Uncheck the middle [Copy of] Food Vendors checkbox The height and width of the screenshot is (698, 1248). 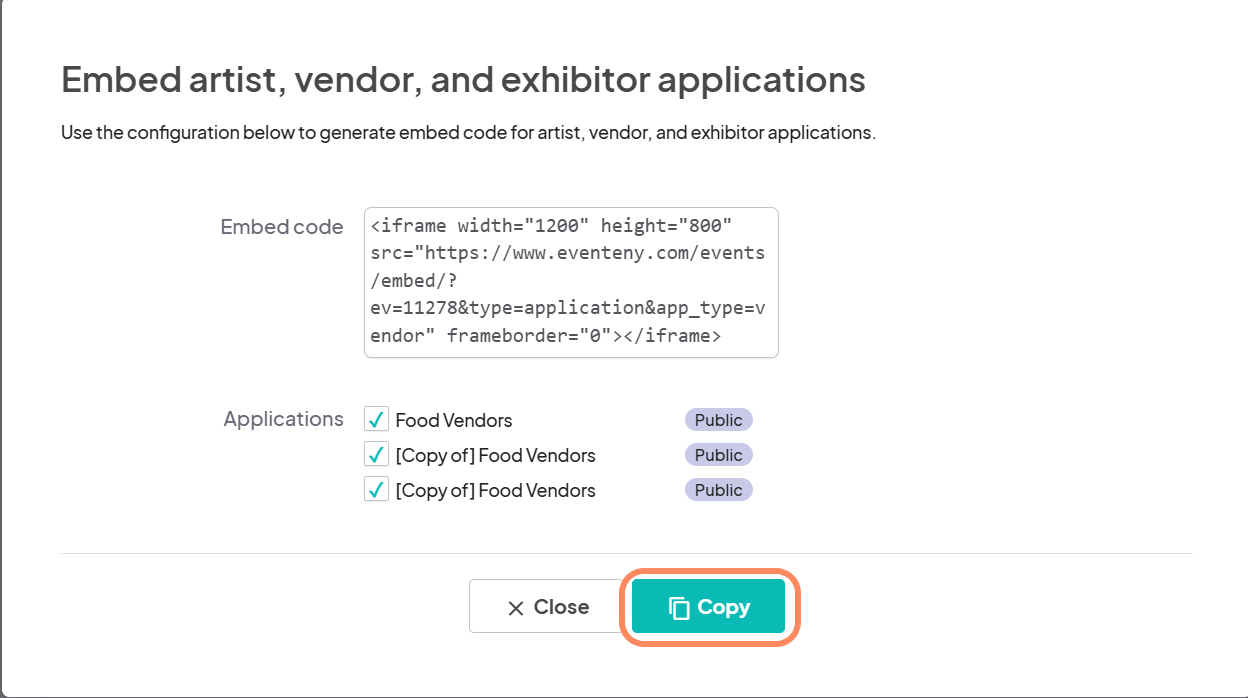pos(376,455)
